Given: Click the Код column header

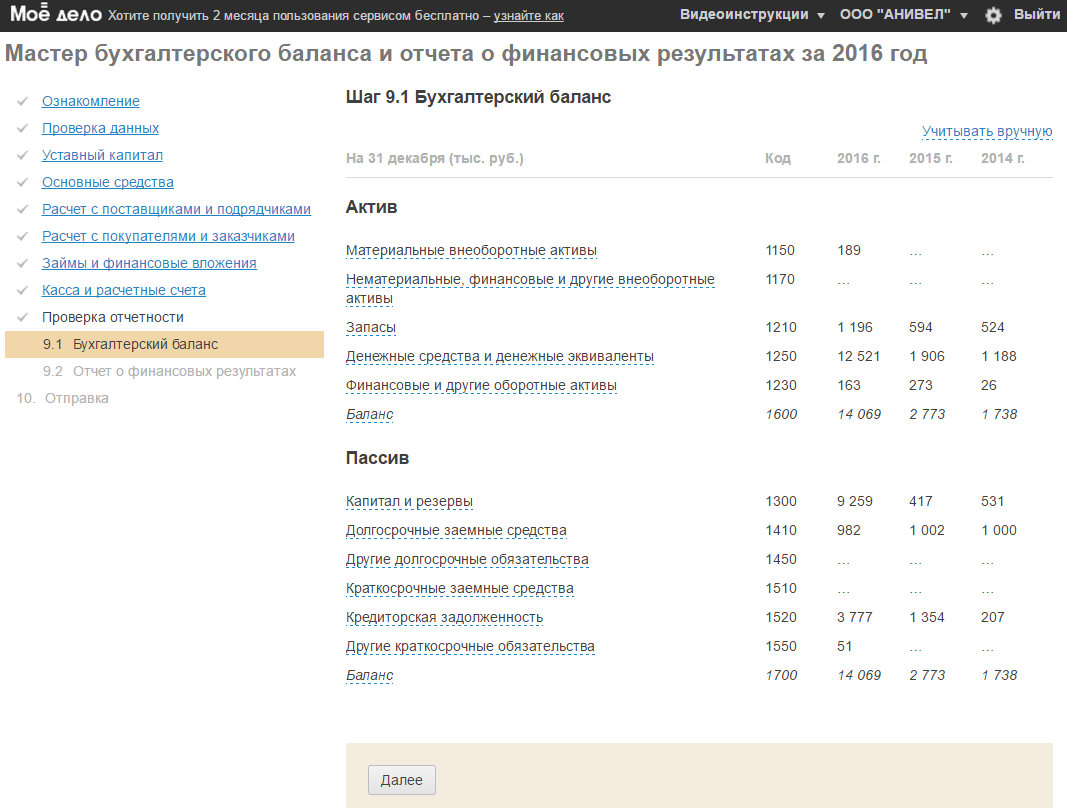Looking at the screenshot, I should click(x=778, y=158).
